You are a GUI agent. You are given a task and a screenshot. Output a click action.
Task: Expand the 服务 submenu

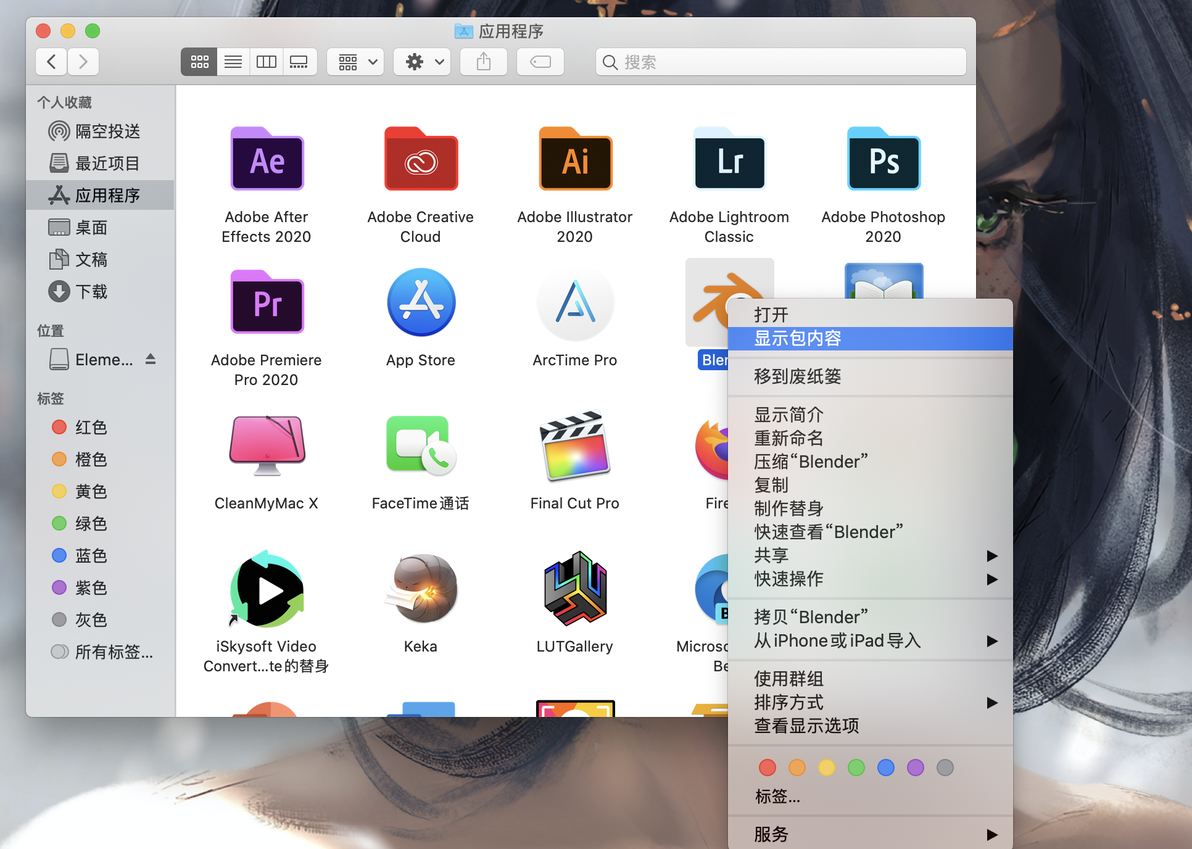pyautogui.click(x=870, y=835)
